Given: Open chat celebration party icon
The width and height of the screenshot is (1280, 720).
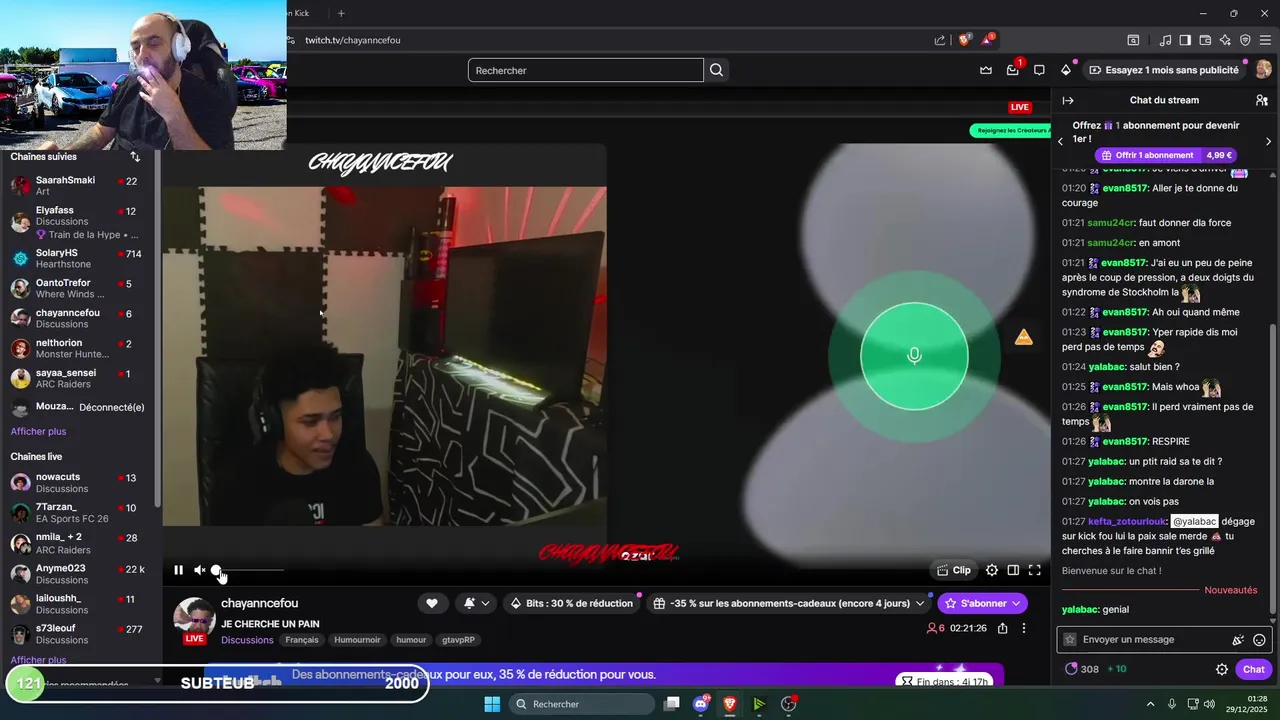Looking at the screenshot, I should [1238, 640].
